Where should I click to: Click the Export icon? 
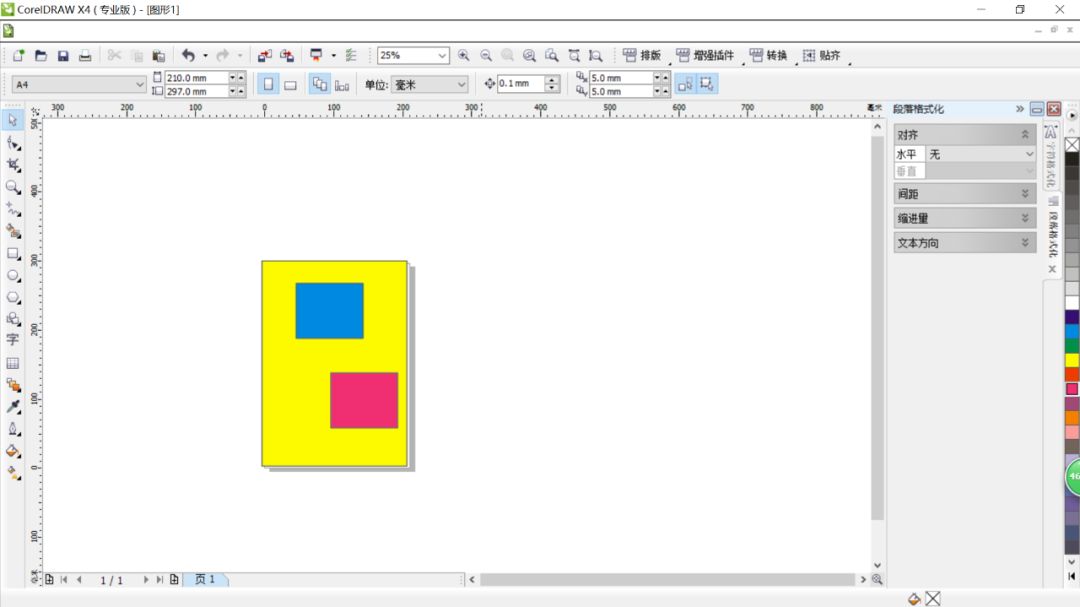287,55
